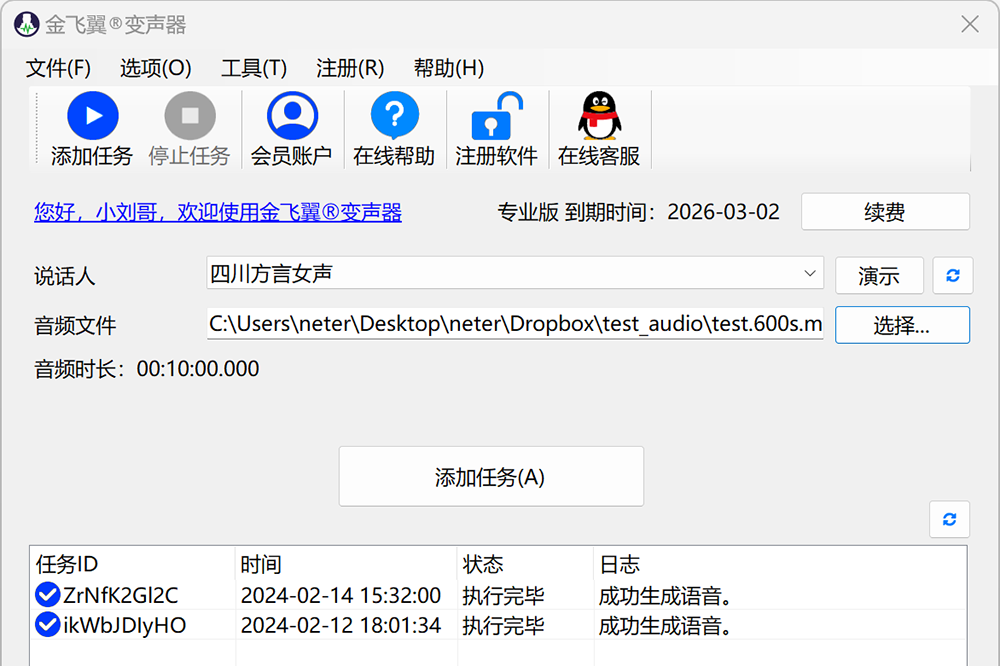The height and width of the screenshot is (666, 1000).
Task: Open the 工具(T) menu
Action: coord(254,68)
